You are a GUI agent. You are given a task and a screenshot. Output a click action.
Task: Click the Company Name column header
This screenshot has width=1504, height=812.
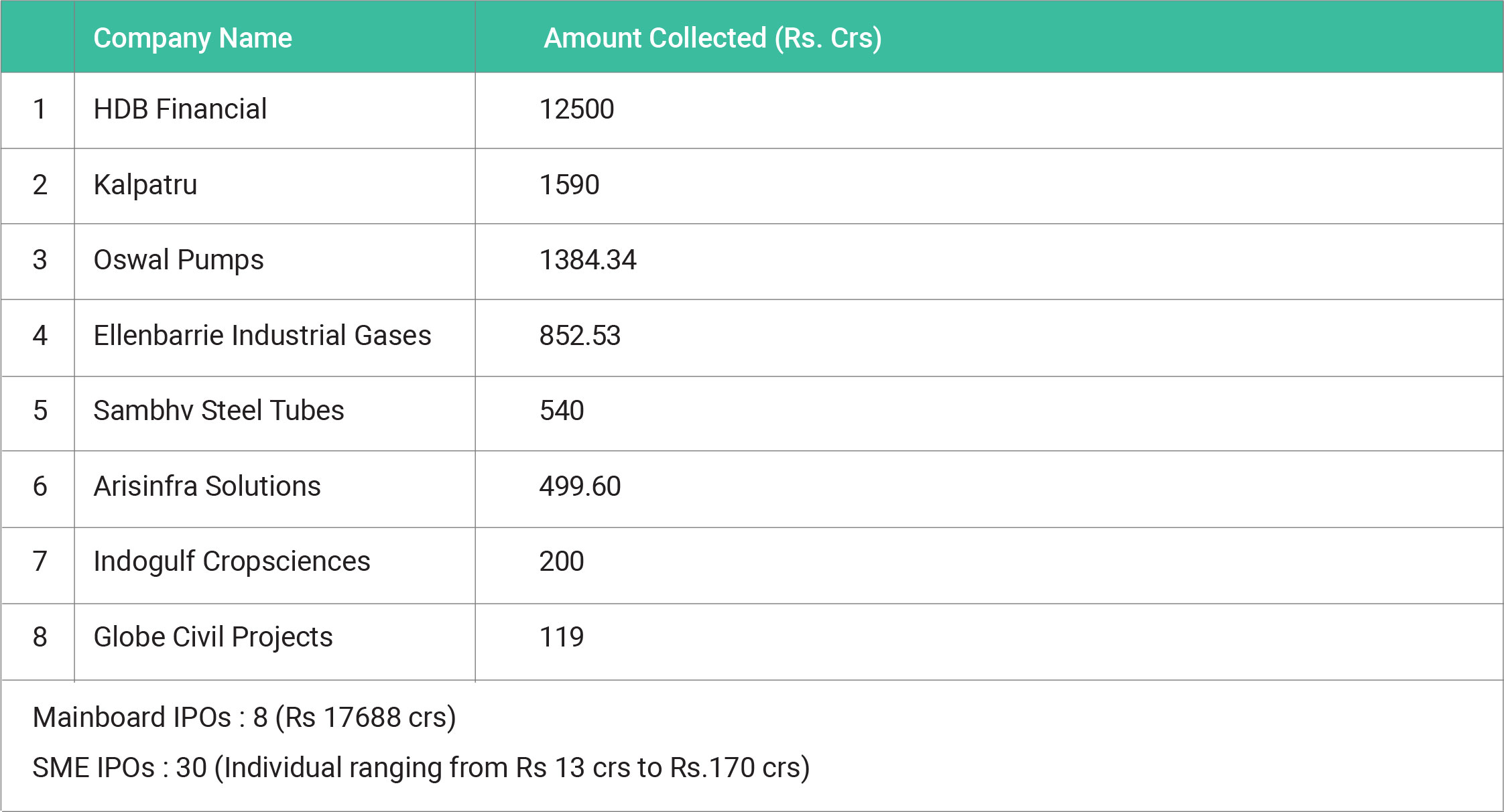pos(192,38)
